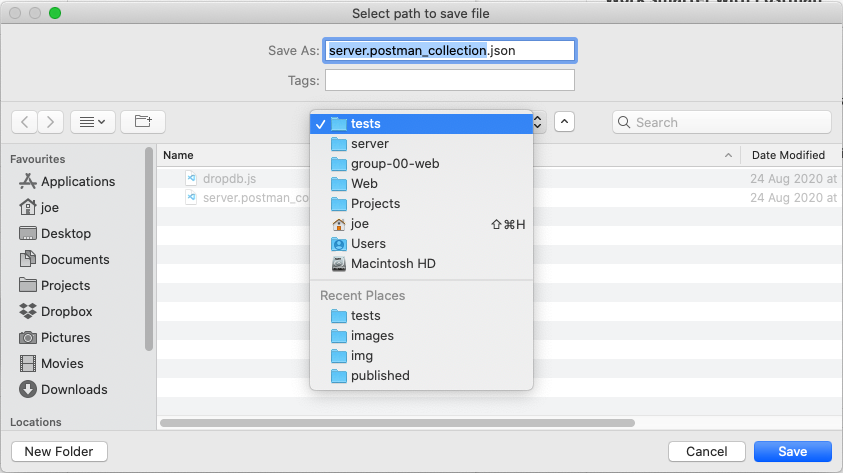
Task: Open Dropbox in the sidebar
Action: coord(55,311)
